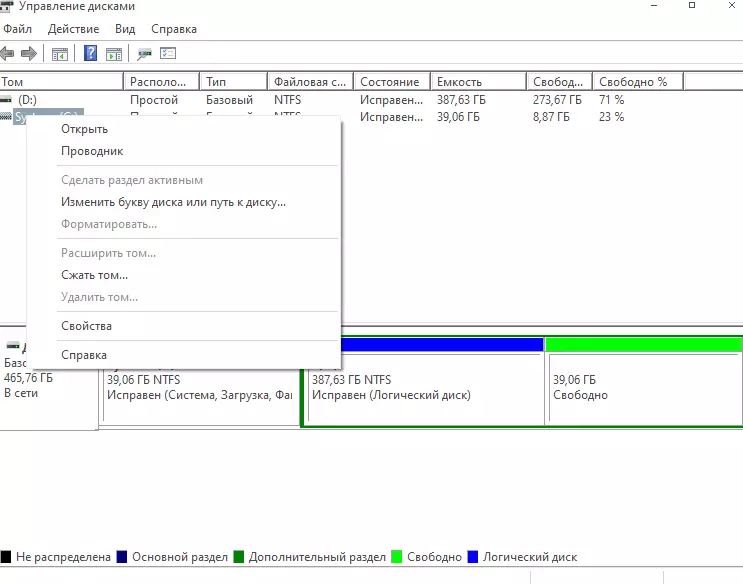Choose Открыть in the context menu
The height and width of the screenshot is (584, 743).
click(84, 129)
